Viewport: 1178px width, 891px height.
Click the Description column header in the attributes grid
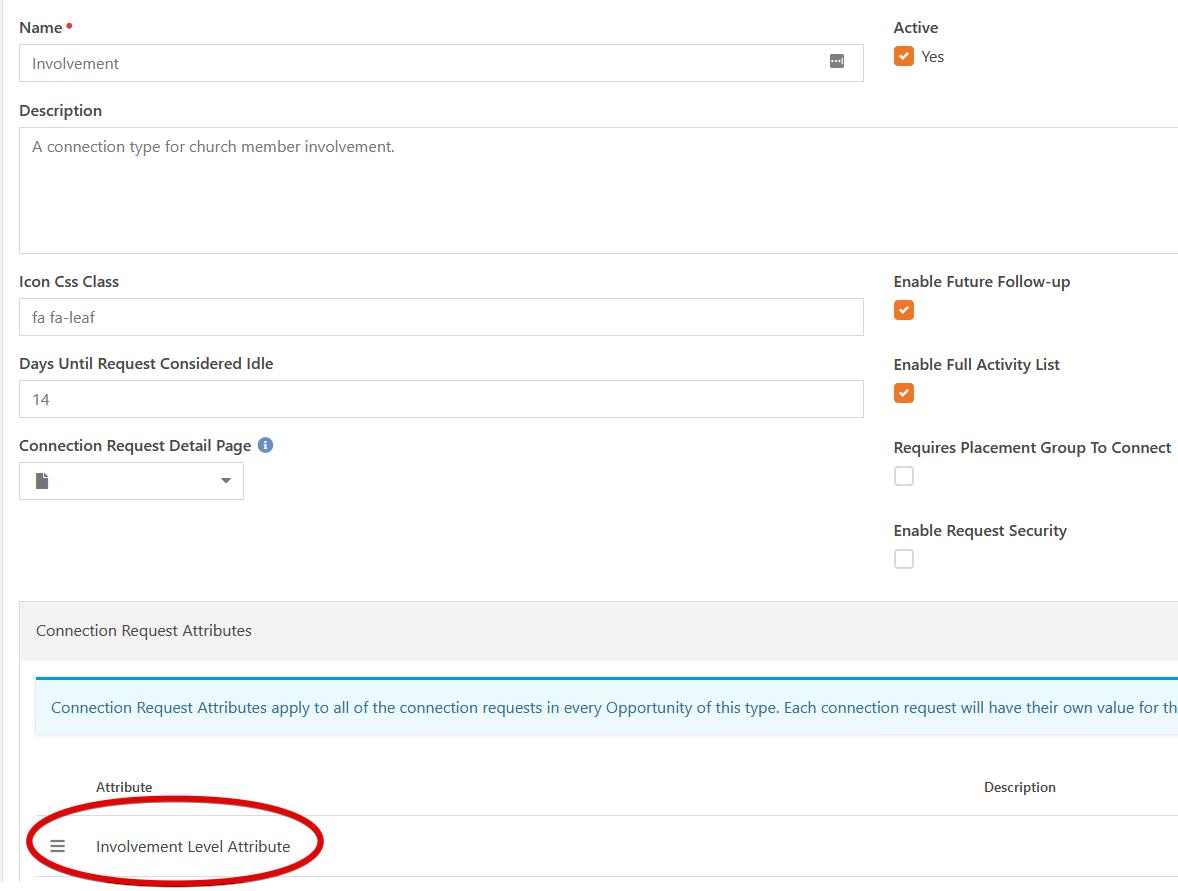(x=1019, y=787)
